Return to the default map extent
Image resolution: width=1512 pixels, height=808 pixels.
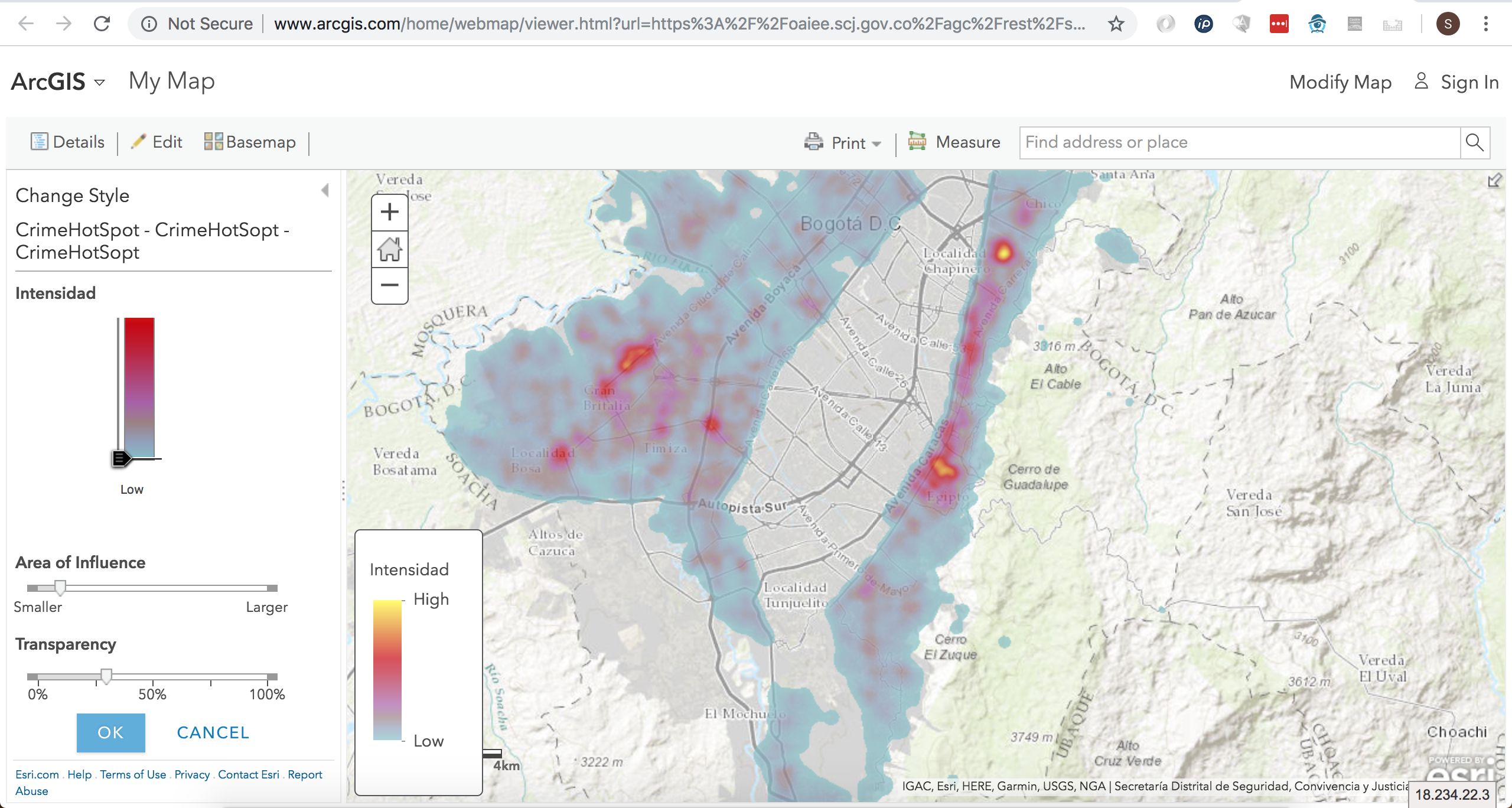click(390, 249)
